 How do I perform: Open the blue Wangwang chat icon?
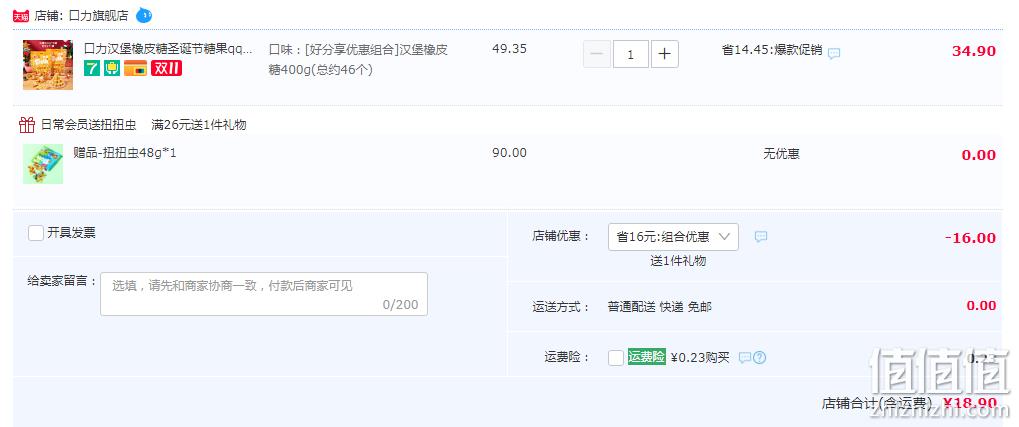coord(144,15)
